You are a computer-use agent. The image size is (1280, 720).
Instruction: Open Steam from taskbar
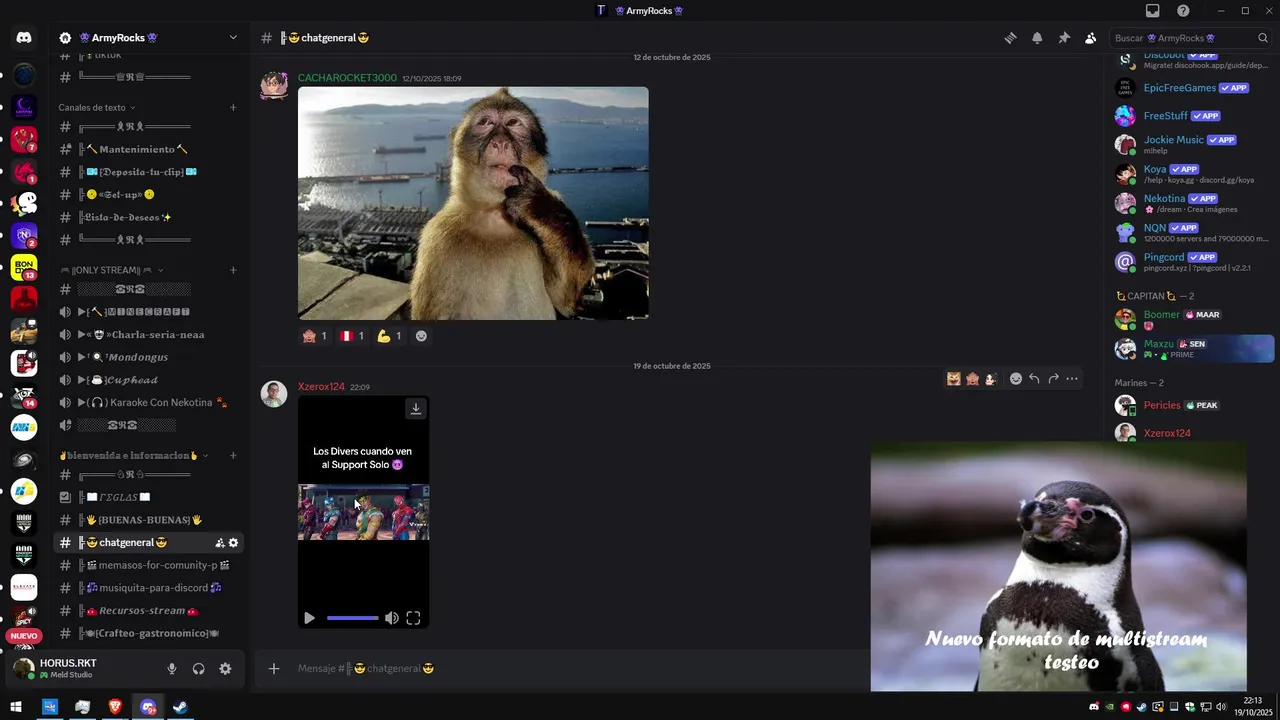pyautogui.click(x=180, y=707)
